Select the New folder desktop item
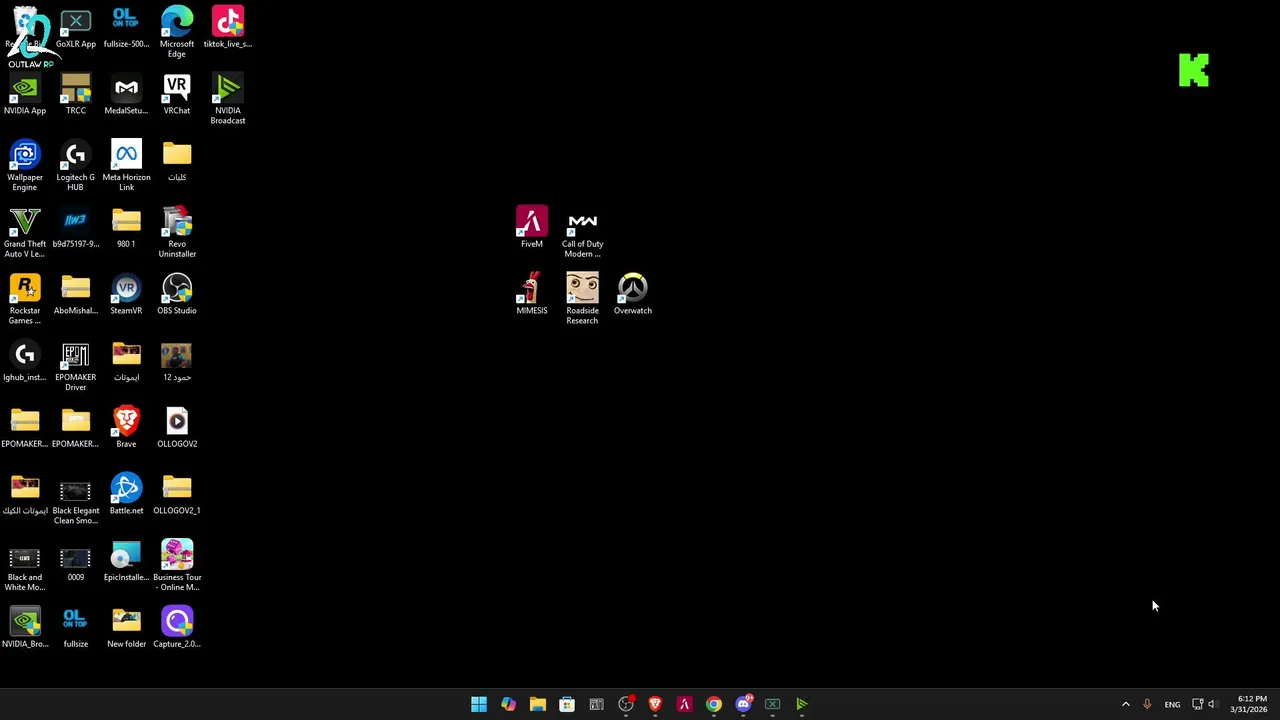Image resolution: width=1280 pixels, height=720 pixels. pos(126,628)
